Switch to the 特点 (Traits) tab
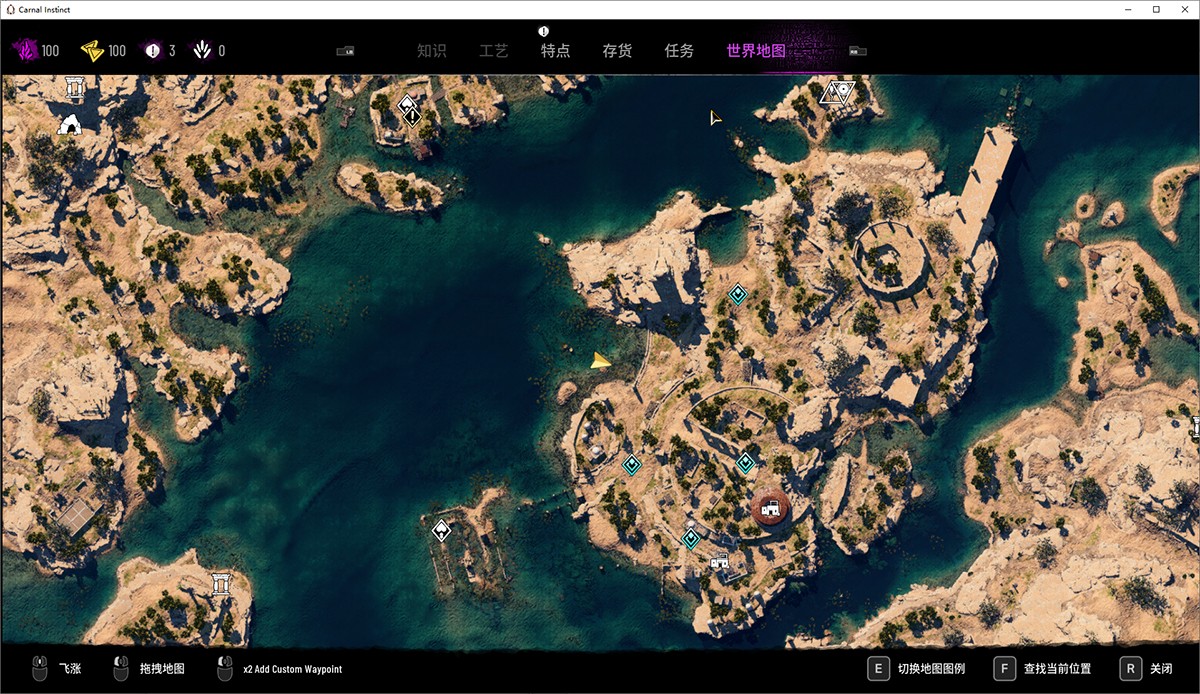This screenshot has height=694, width=1200. [555, 51]
